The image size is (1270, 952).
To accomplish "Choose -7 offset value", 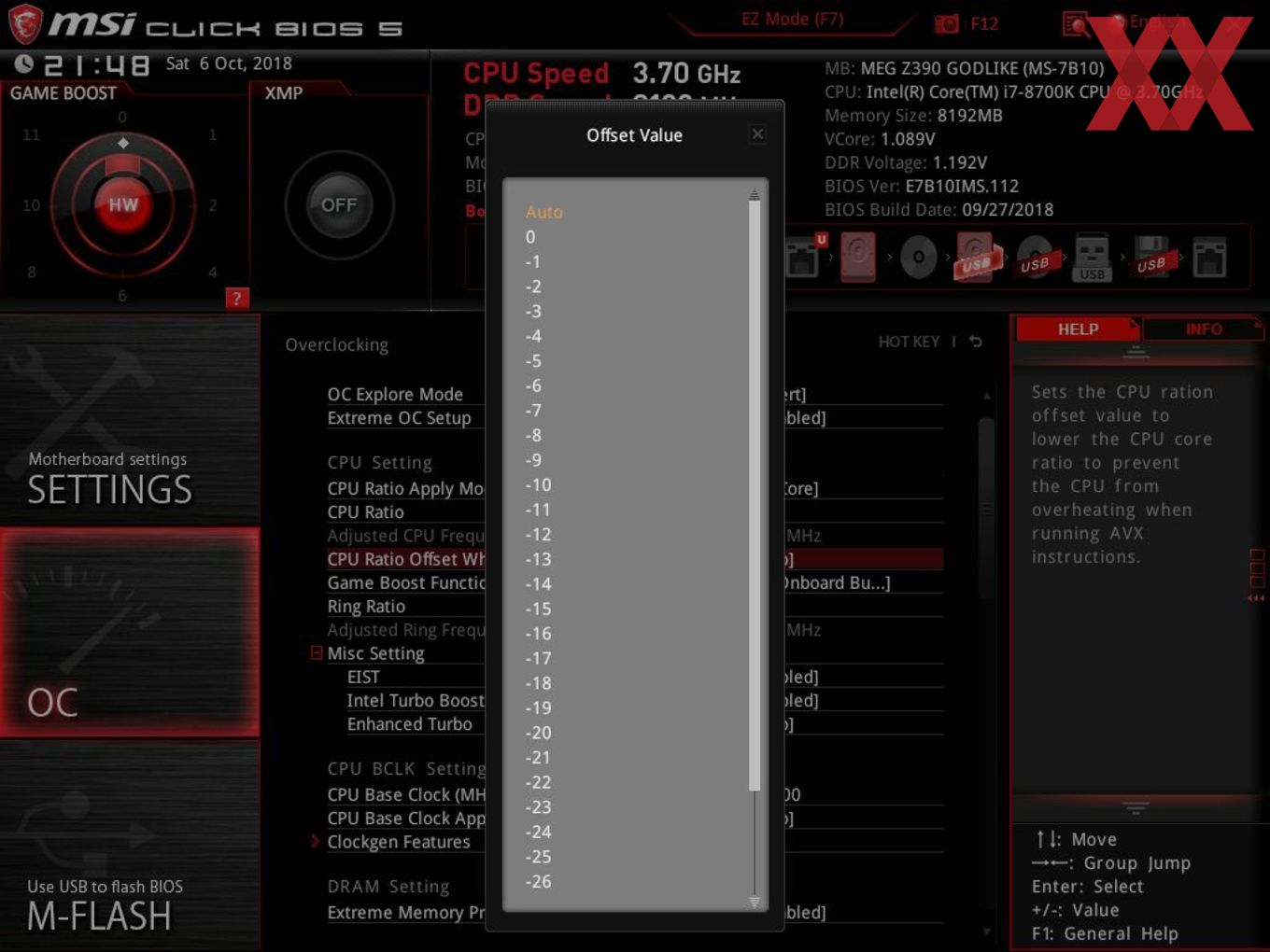I will click(x=533, y=410).
